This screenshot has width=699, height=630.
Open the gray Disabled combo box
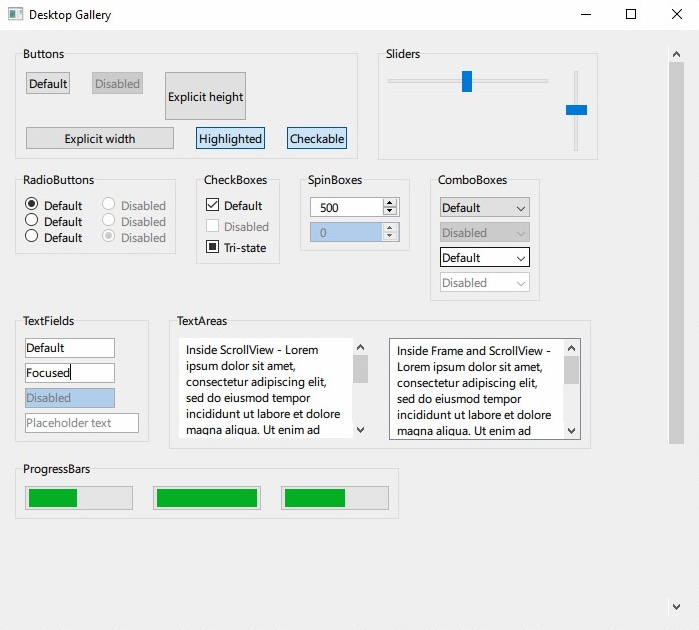point(485,232)
